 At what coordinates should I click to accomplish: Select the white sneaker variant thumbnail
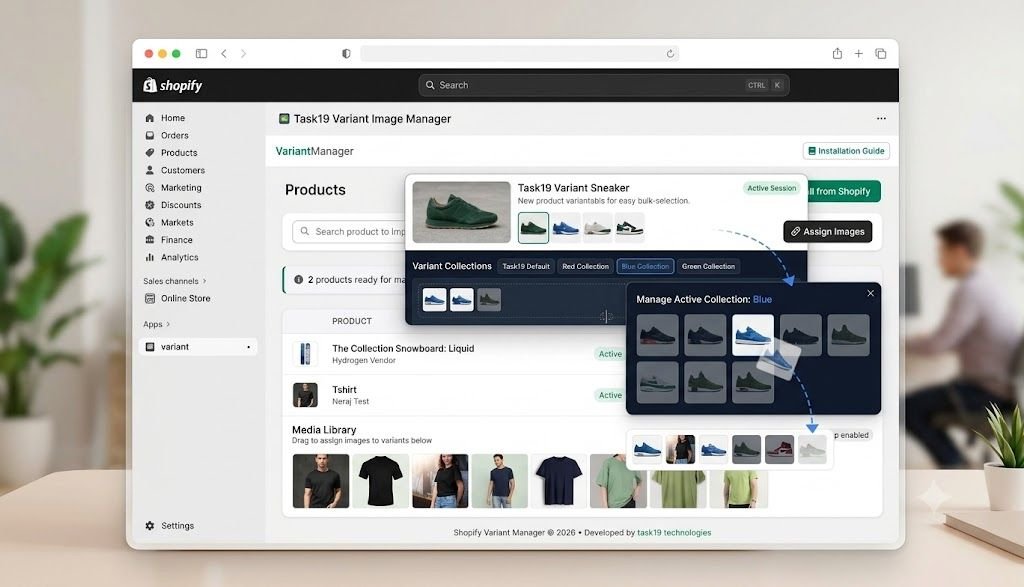click(598, 228)
